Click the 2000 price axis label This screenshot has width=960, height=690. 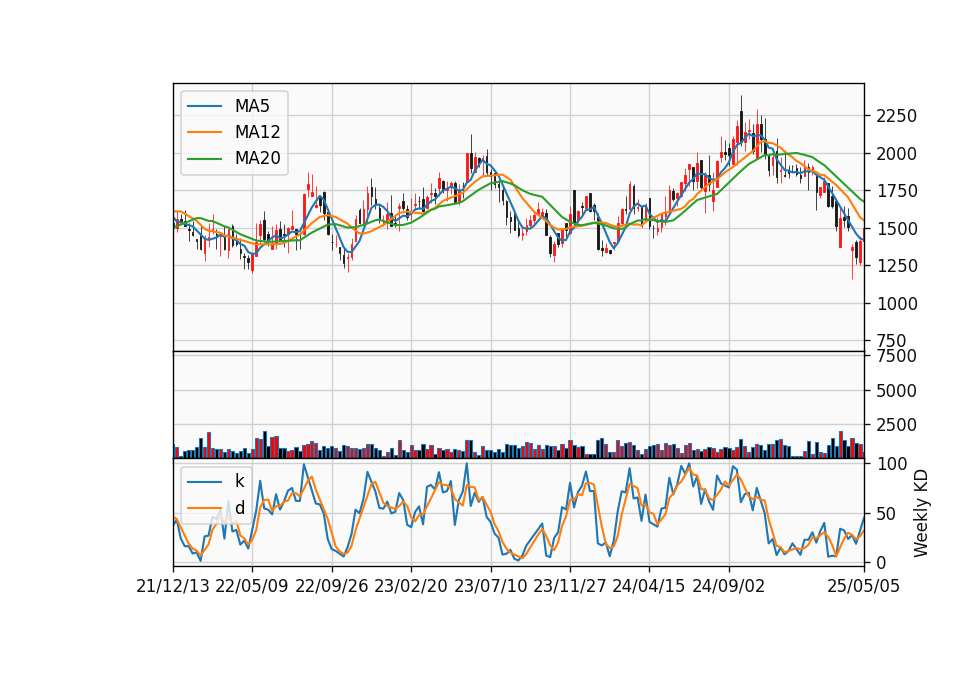[896, 154]
